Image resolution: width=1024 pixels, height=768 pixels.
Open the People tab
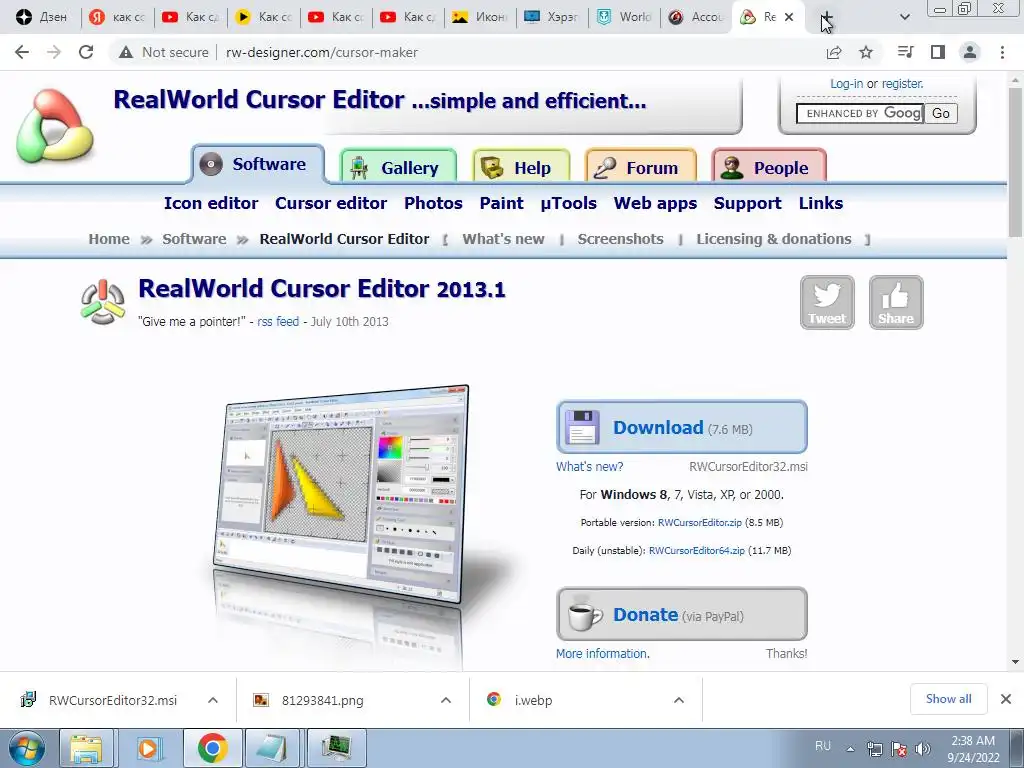[769, 167]
